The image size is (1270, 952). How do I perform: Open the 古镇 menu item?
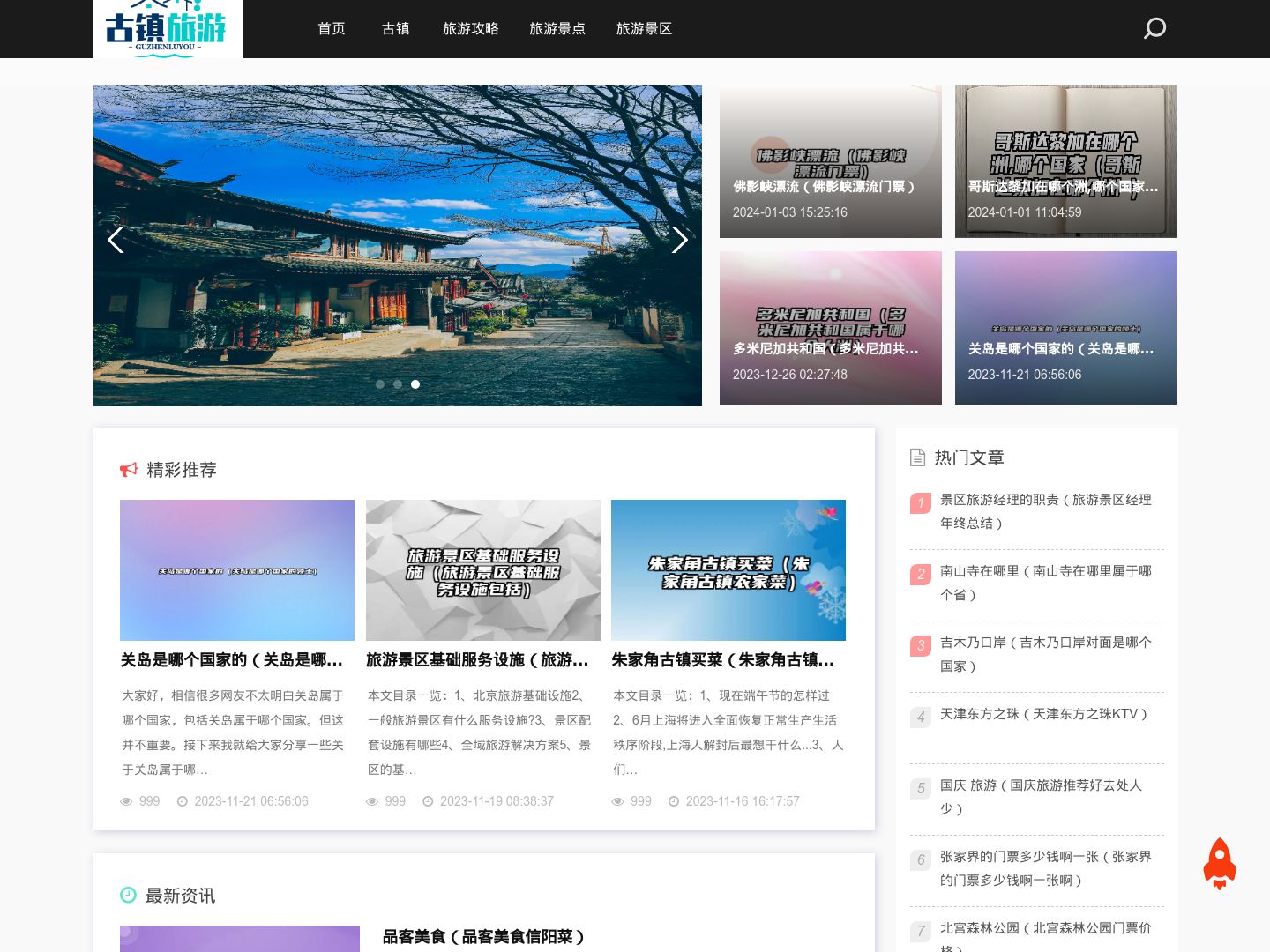[x=396, y=29]
